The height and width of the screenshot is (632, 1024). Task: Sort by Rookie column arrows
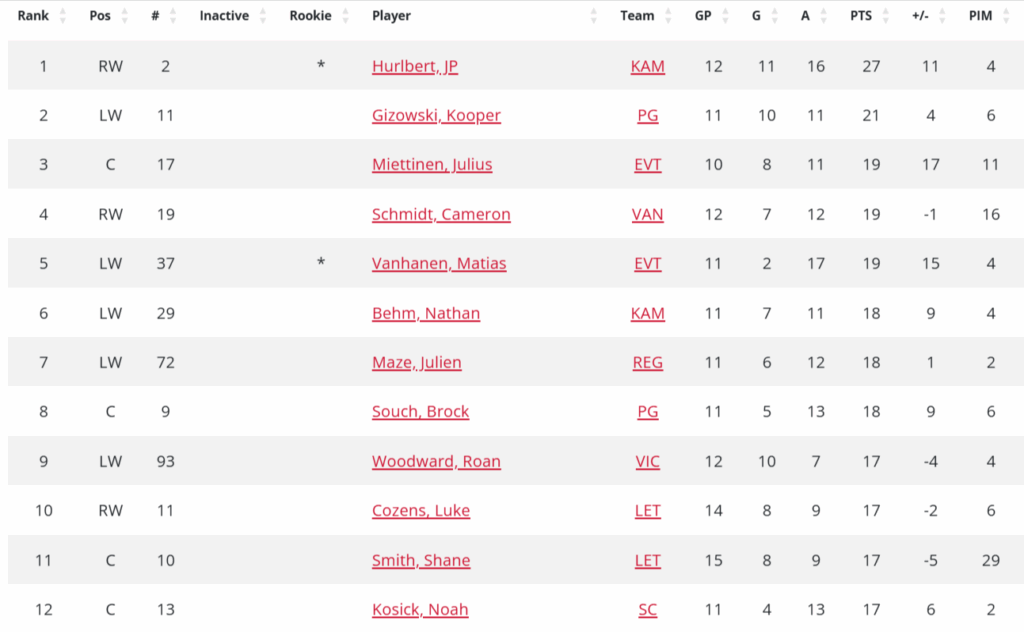click(345, 16)
